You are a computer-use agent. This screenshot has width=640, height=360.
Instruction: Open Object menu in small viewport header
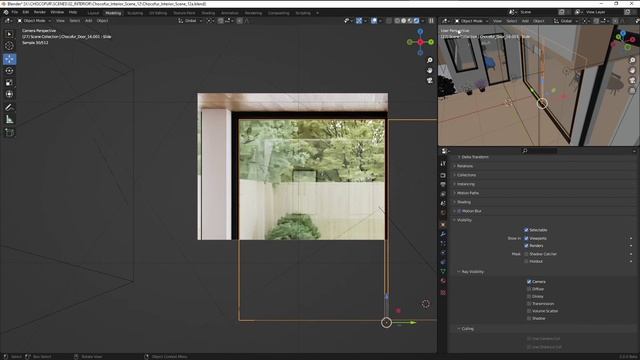[x=539, y=20]
